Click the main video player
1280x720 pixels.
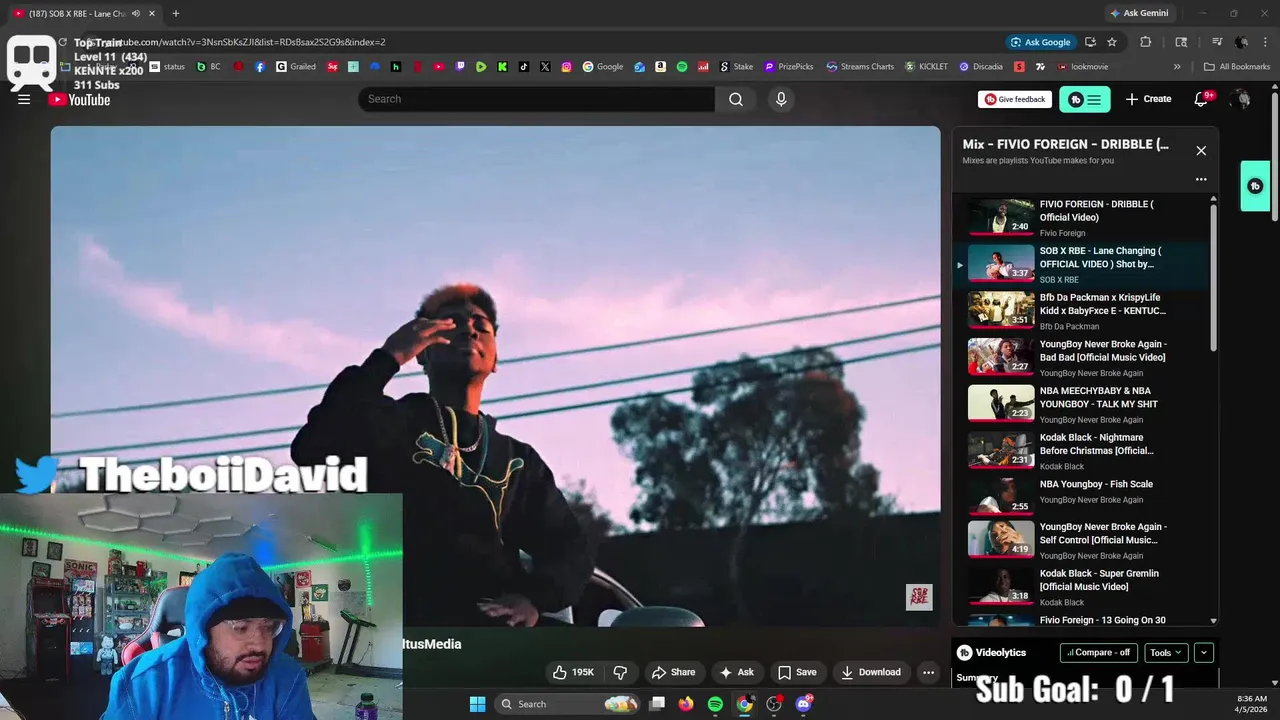pos(495,376)
